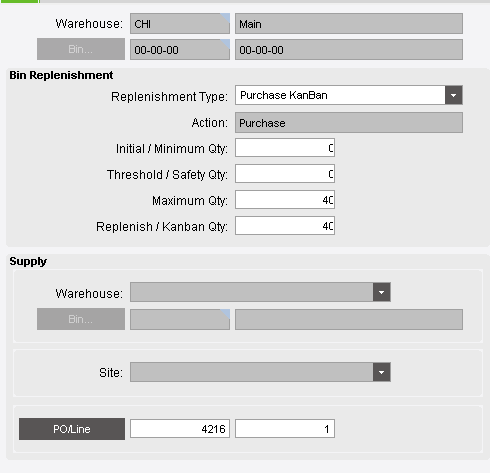The image size is (490, 473).
Task: Open the Site dropdown arrow
Action: [x=382, y=372]
